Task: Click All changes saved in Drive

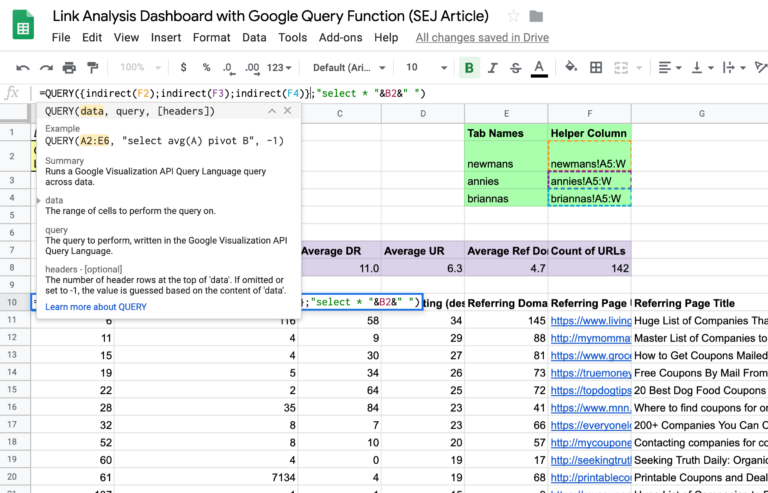Action: 483,37
